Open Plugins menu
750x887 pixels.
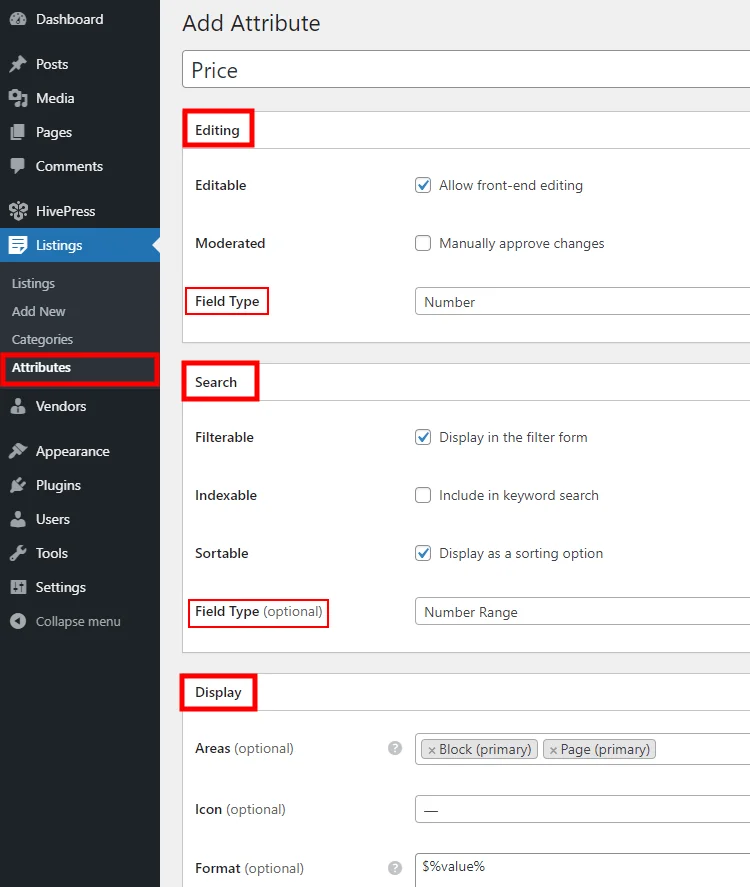pos(80,485)
